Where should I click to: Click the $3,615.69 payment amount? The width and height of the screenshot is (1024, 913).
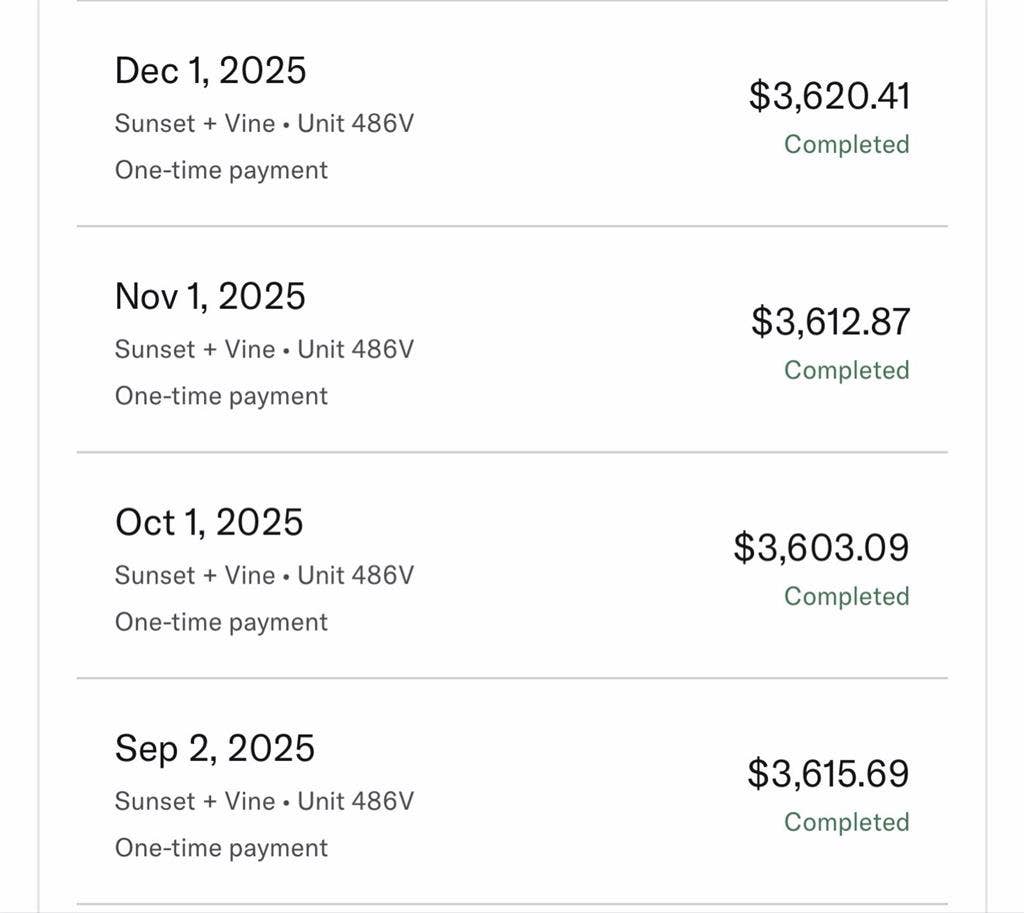pos(828,774)
